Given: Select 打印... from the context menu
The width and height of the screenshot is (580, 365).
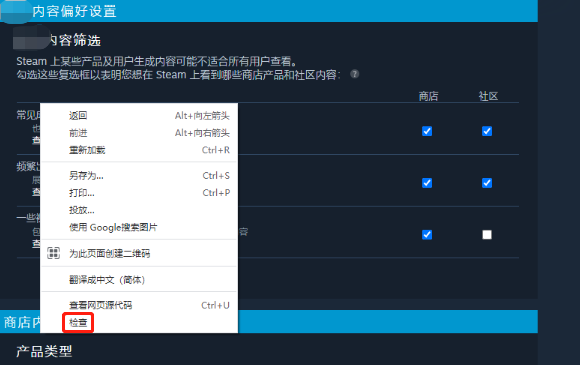Looking at the screenshot, I should 139,193.
